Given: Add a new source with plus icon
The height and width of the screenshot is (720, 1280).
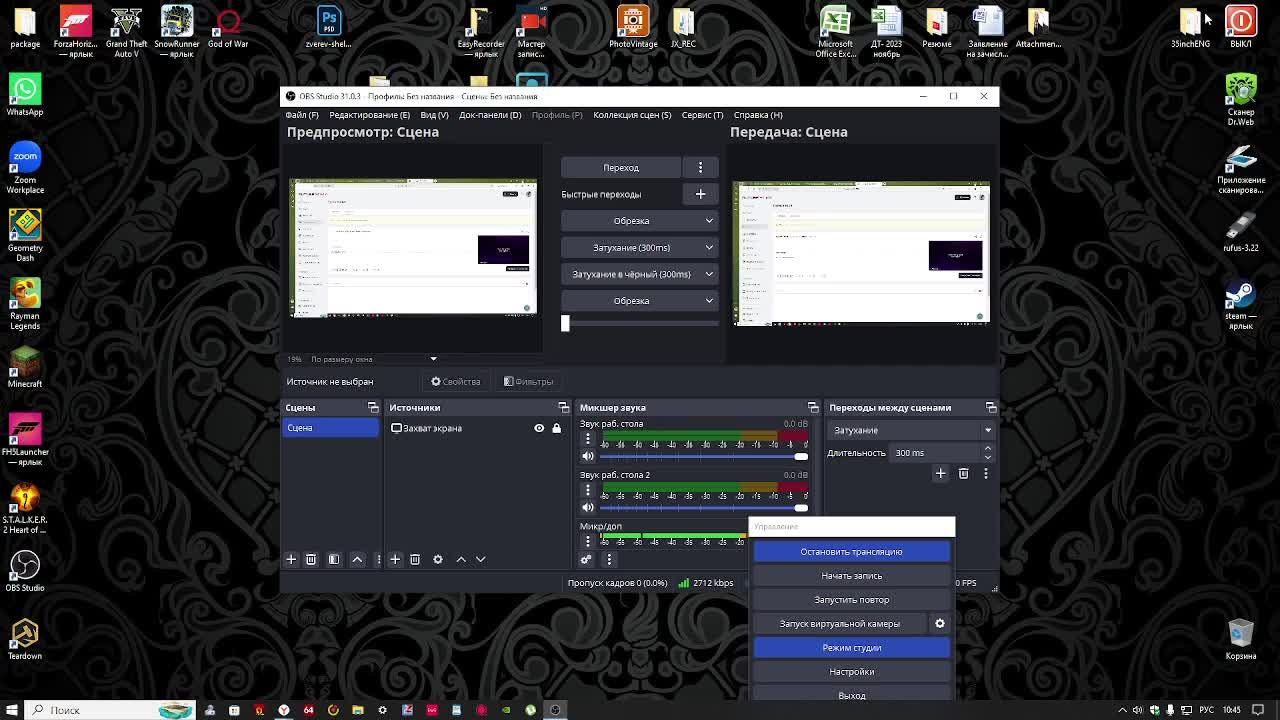Looking at the screenshot, I should (395, 559).
